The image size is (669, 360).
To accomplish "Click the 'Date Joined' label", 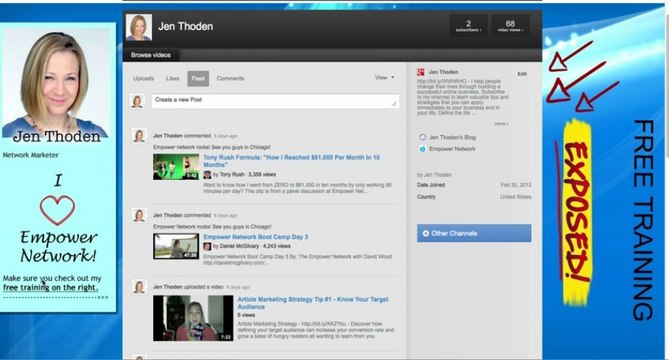I will tap(431, 185).
